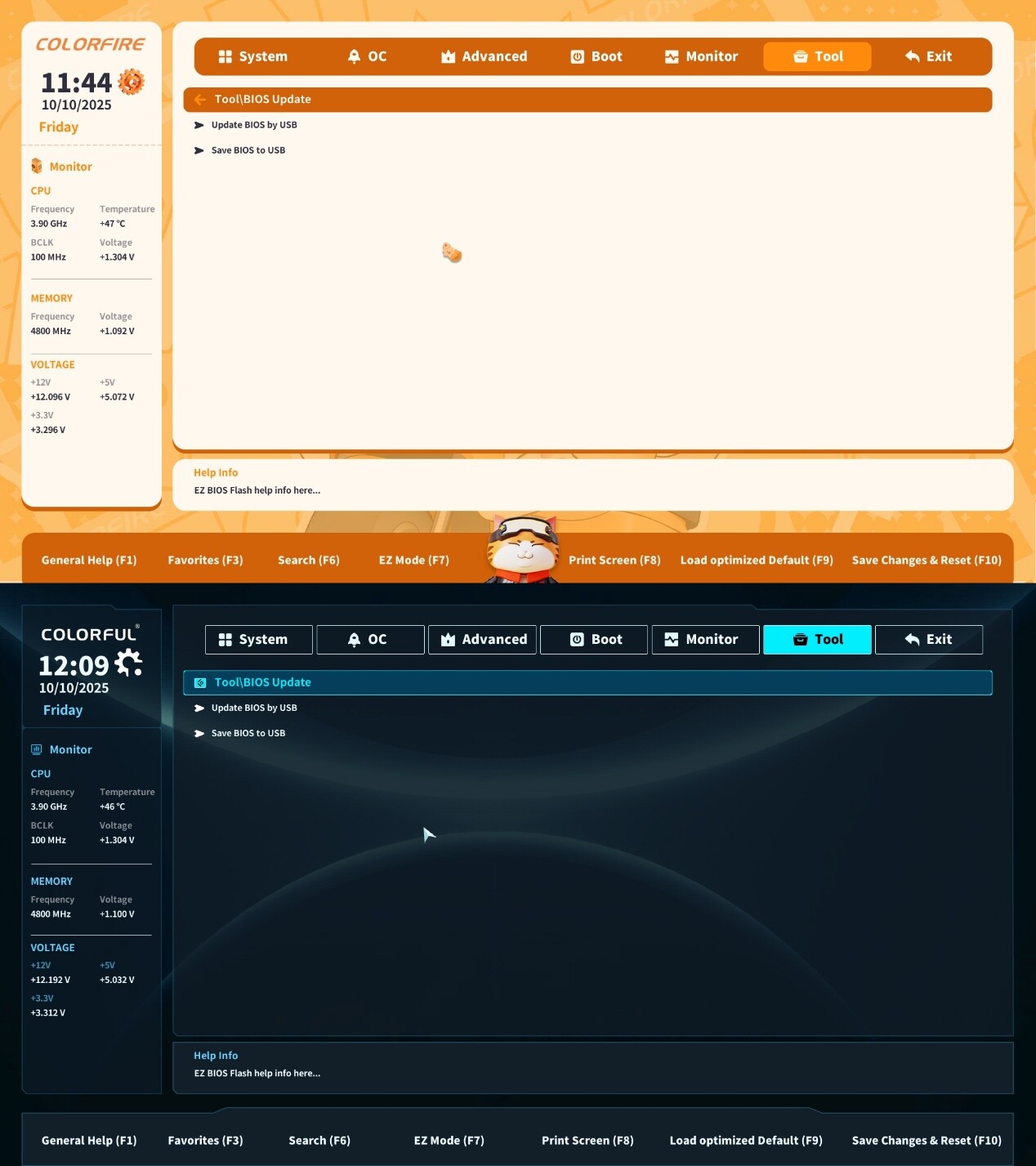Switch to Advanced tab in the orange theme
This screenshot has width=1036, height=1166.
tap(484, 56)
